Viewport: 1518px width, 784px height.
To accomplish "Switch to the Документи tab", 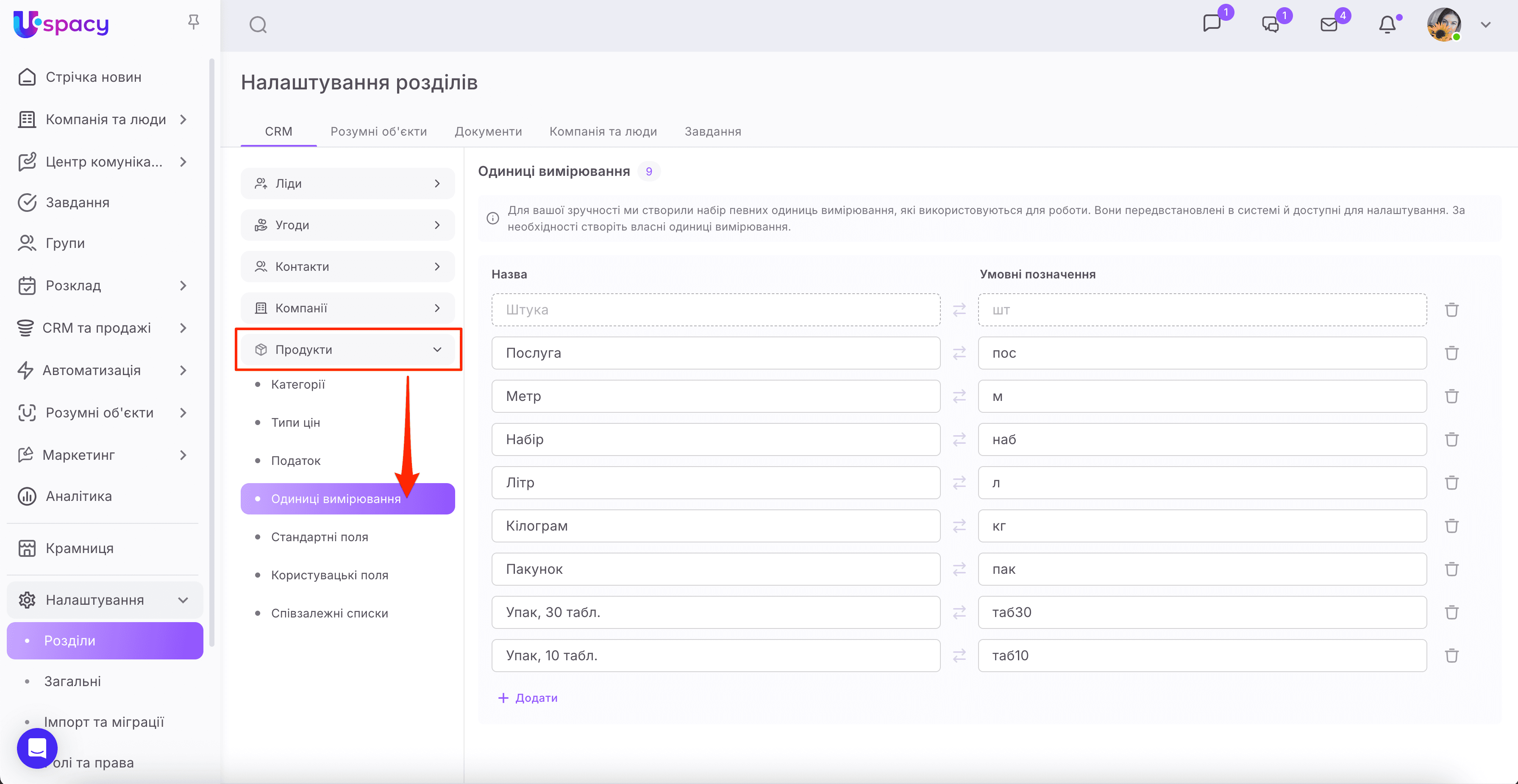I will 488,131.
